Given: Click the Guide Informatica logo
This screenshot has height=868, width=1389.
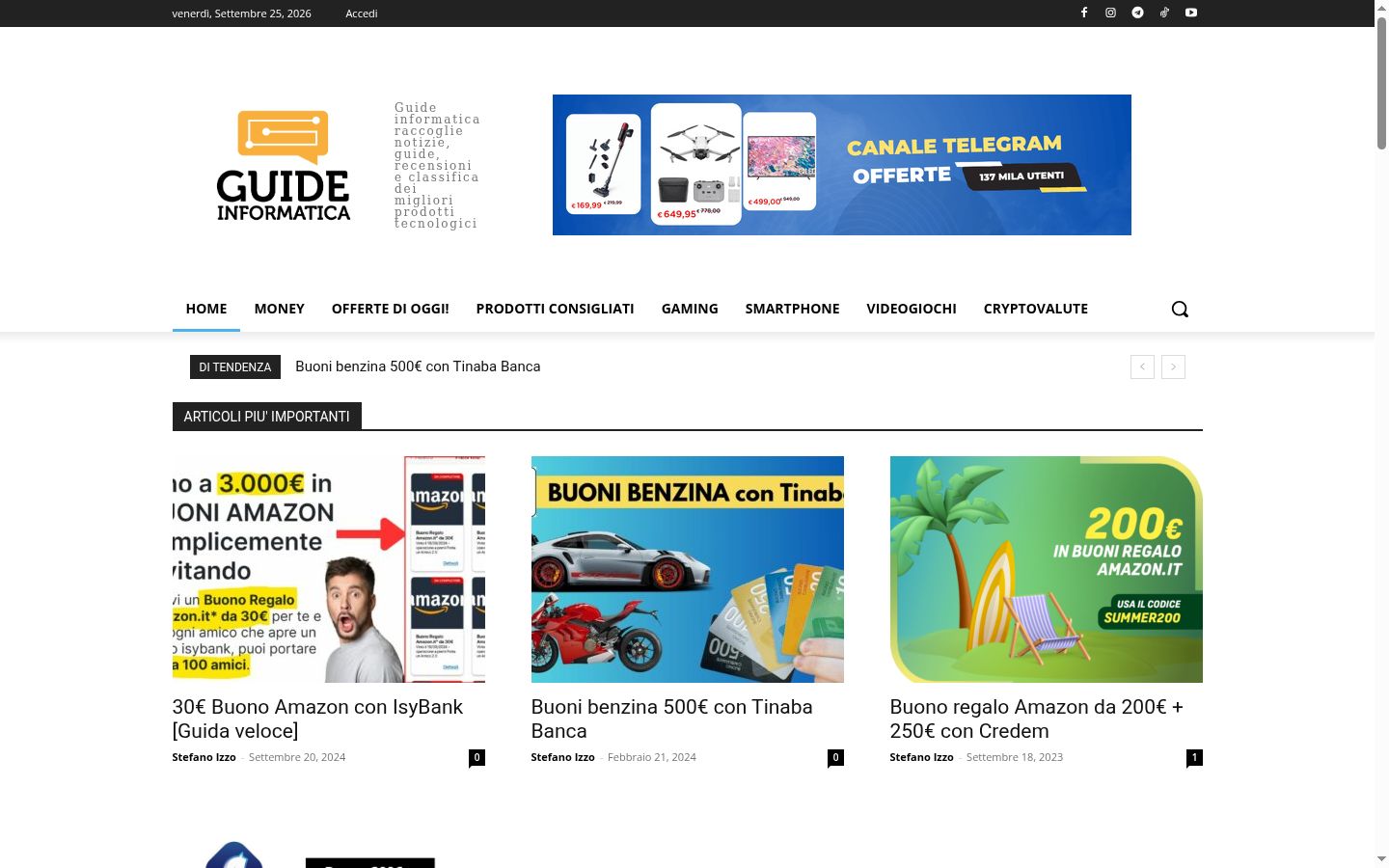Looking at the screenshot, I should 284,165.
